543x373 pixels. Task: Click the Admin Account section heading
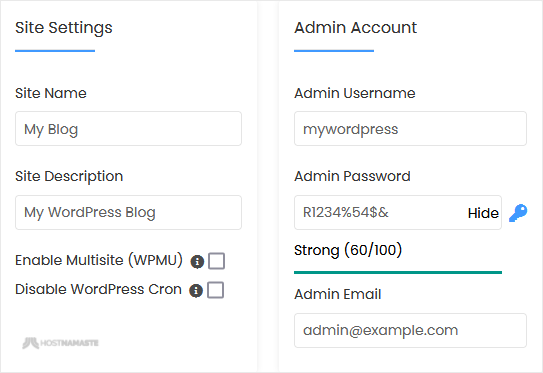[x=355, y=27]
